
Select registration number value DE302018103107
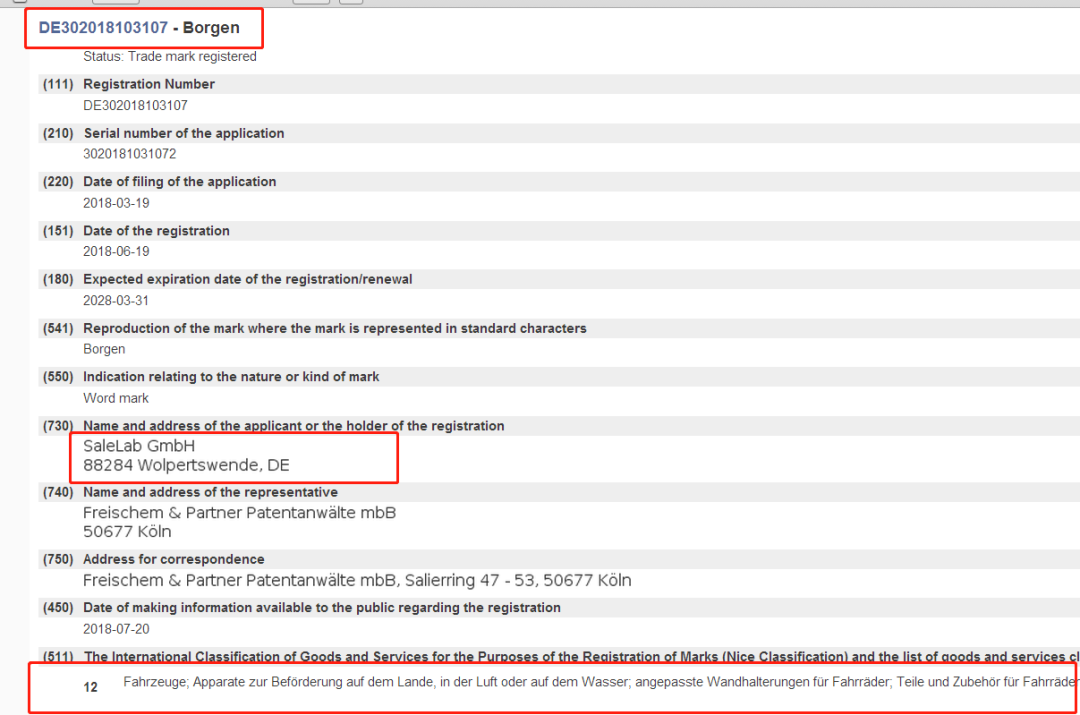135,105
